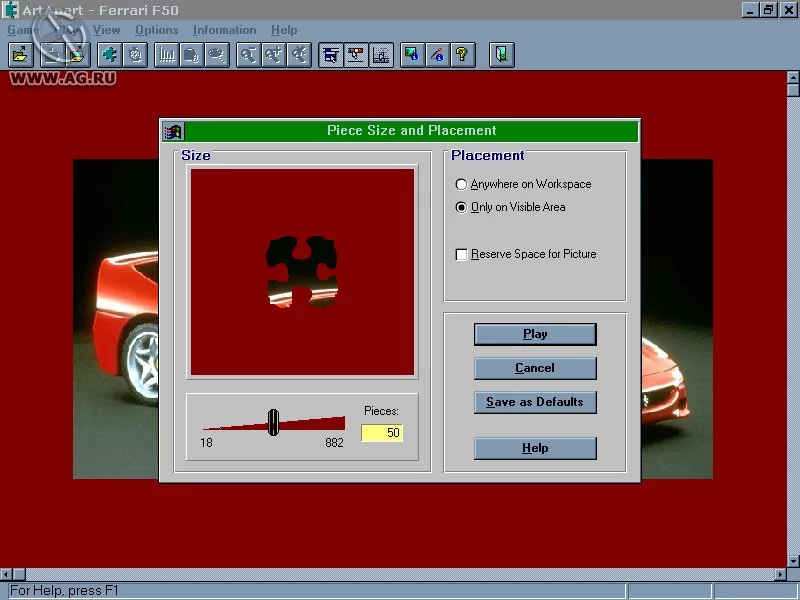
Task: Select Only on Visible Area option
Action: [x=510, y=207]
